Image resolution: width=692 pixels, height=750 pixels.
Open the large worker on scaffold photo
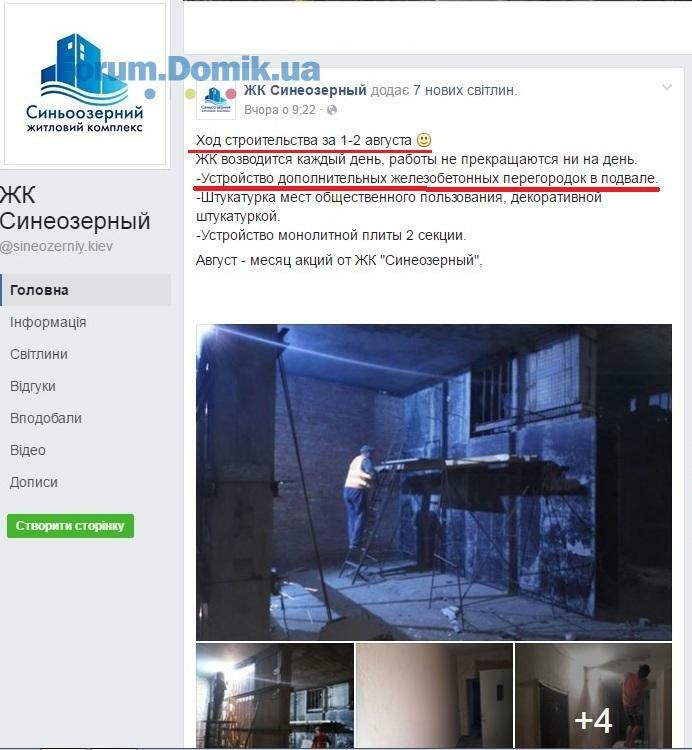tap(434, 482)
